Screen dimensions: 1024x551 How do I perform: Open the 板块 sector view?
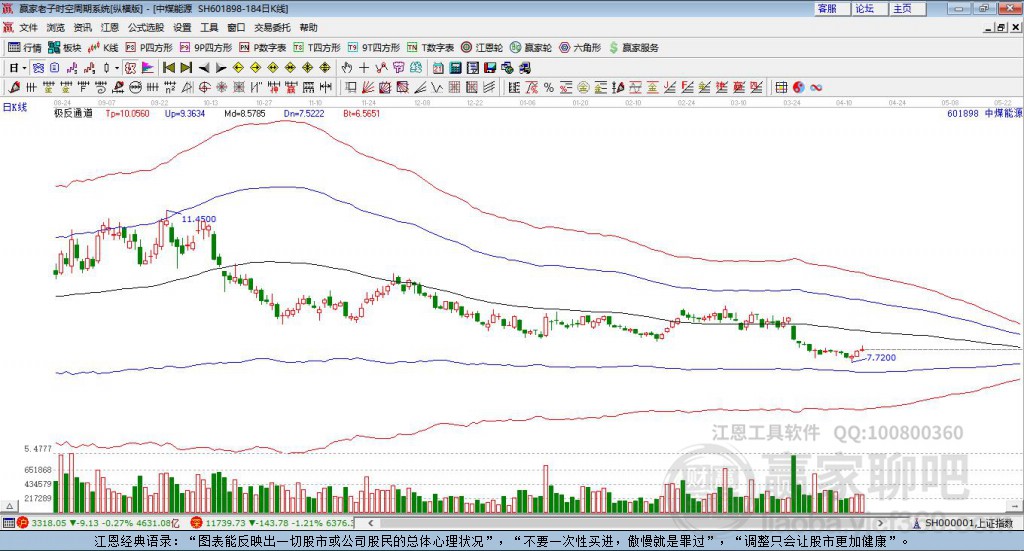point(65,48)
